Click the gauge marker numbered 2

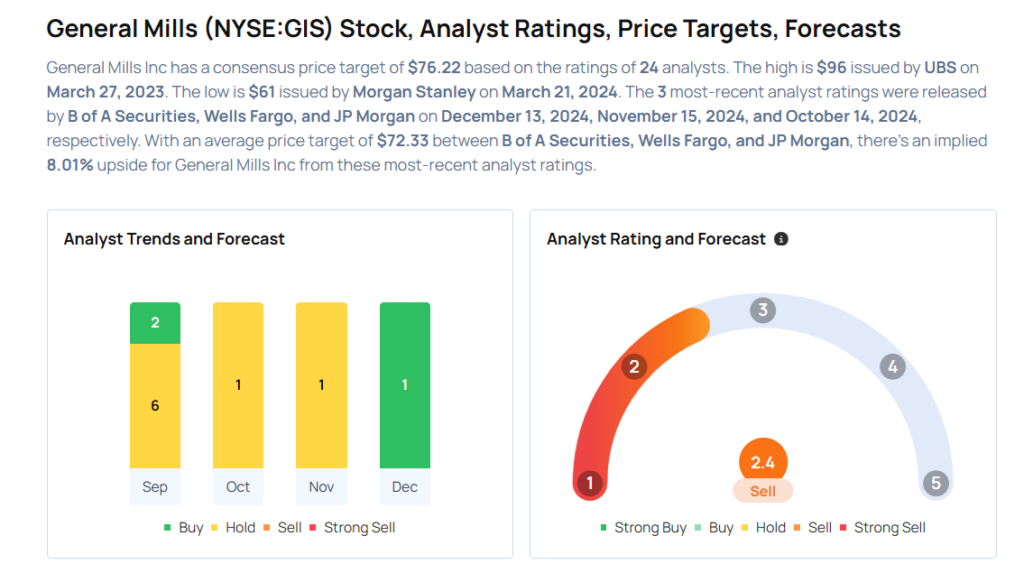(633, 366)
